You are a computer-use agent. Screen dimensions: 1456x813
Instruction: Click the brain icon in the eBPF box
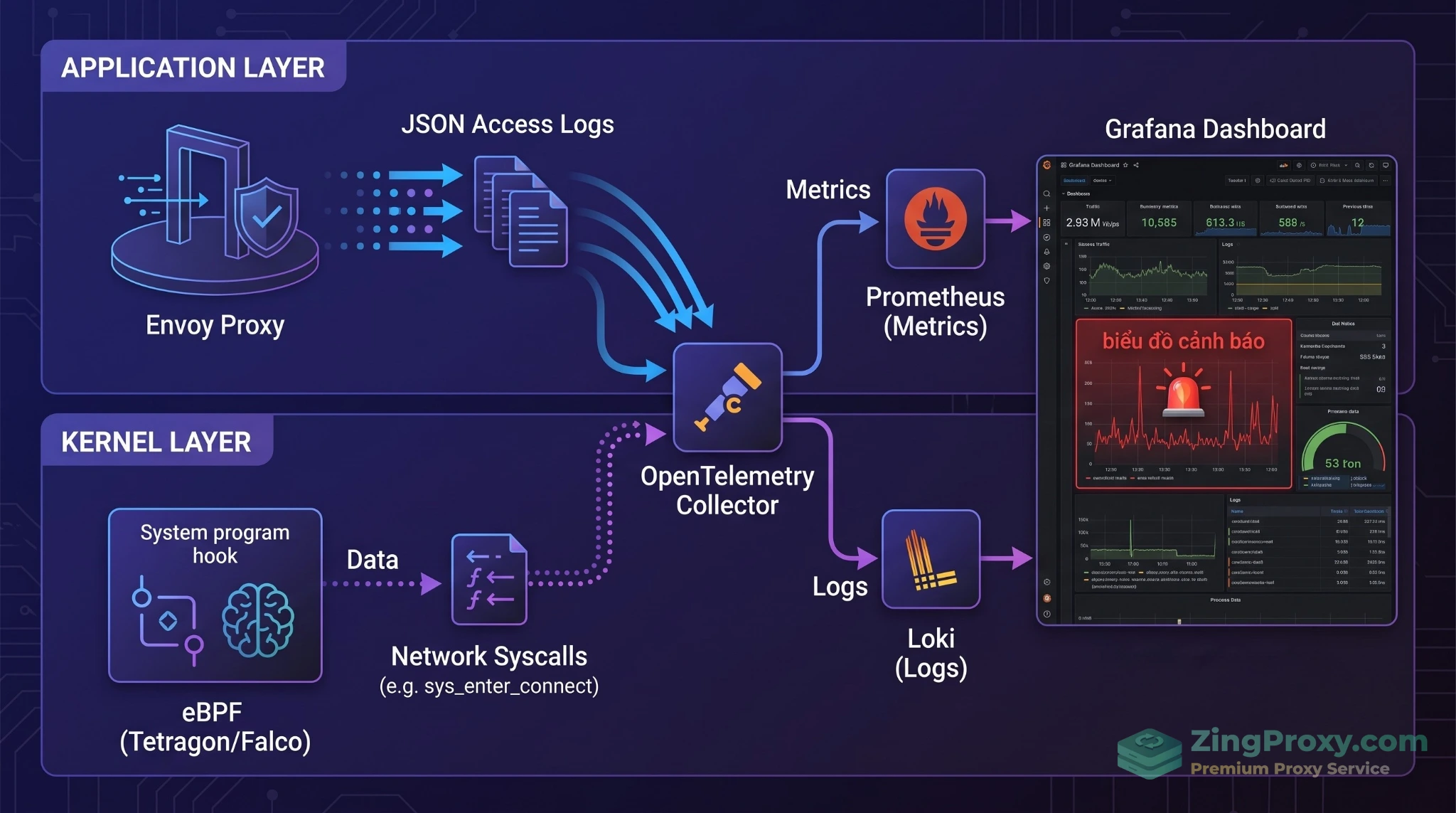pyautogui.click(x=257, y=620)
